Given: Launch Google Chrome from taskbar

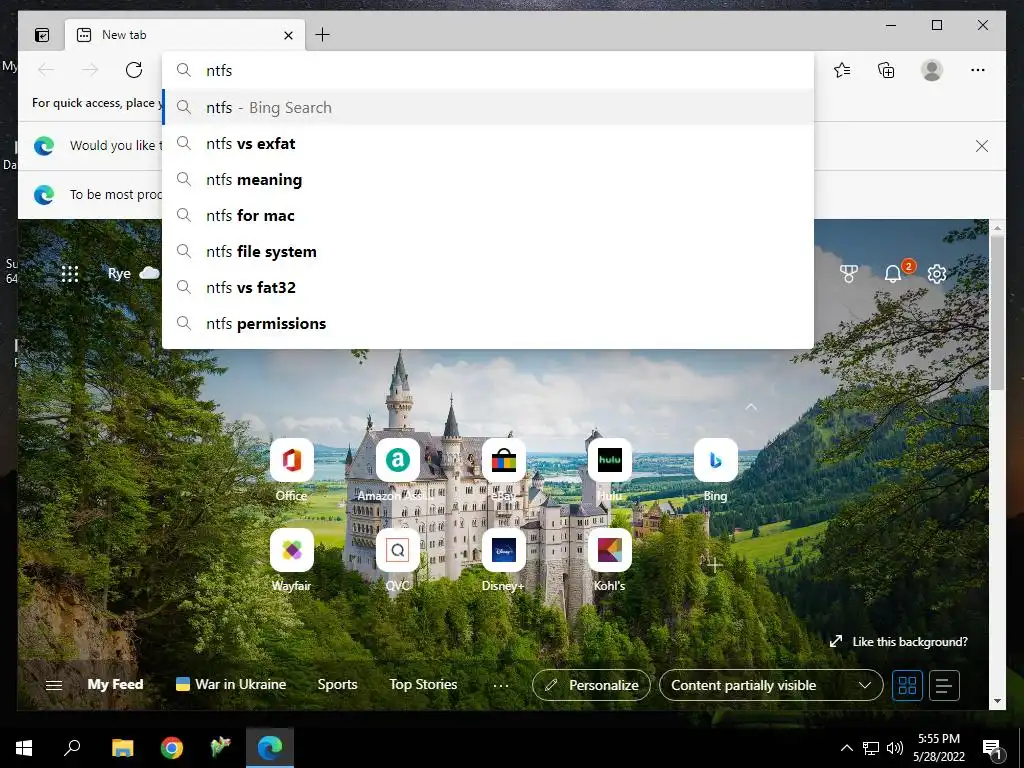Looking at the screenshot, I should click(x=172, y=748).
